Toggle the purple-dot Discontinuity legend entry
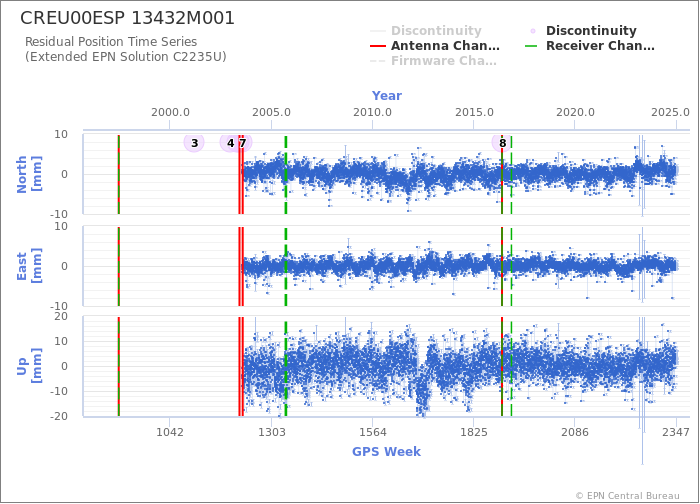 (x=583, y=31)
